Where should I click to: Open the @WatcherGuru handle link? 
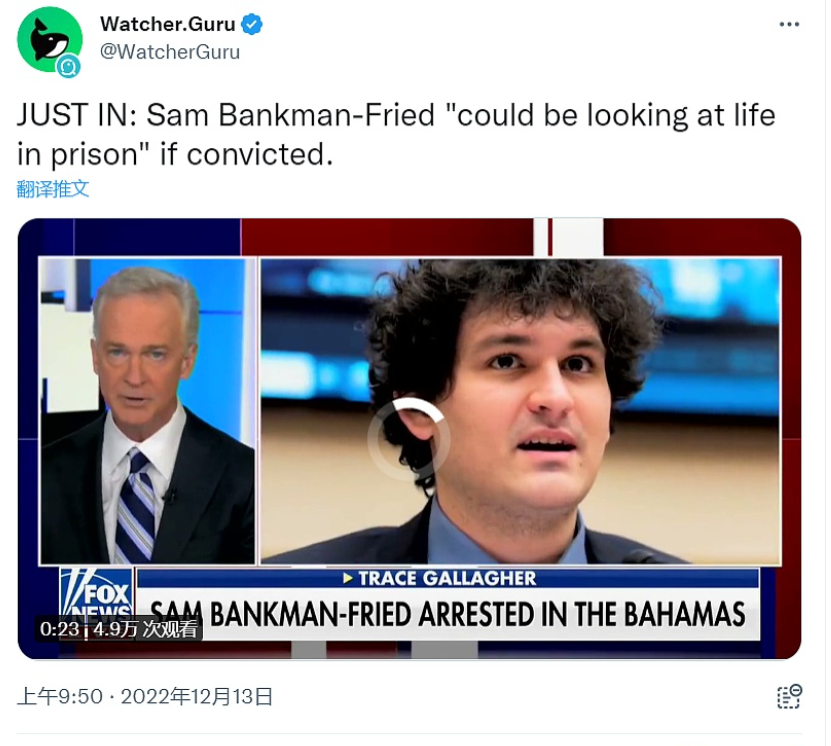(x=170, y=52)
